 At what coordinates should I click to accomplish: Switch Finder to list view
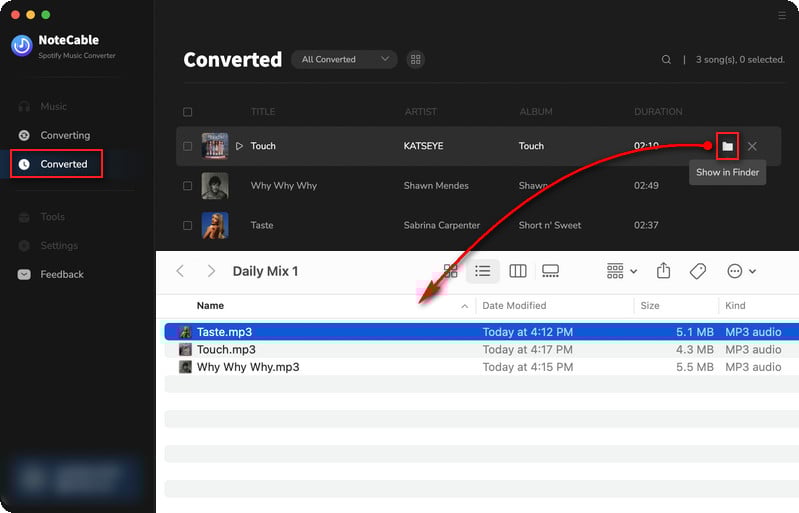[483, 271]
